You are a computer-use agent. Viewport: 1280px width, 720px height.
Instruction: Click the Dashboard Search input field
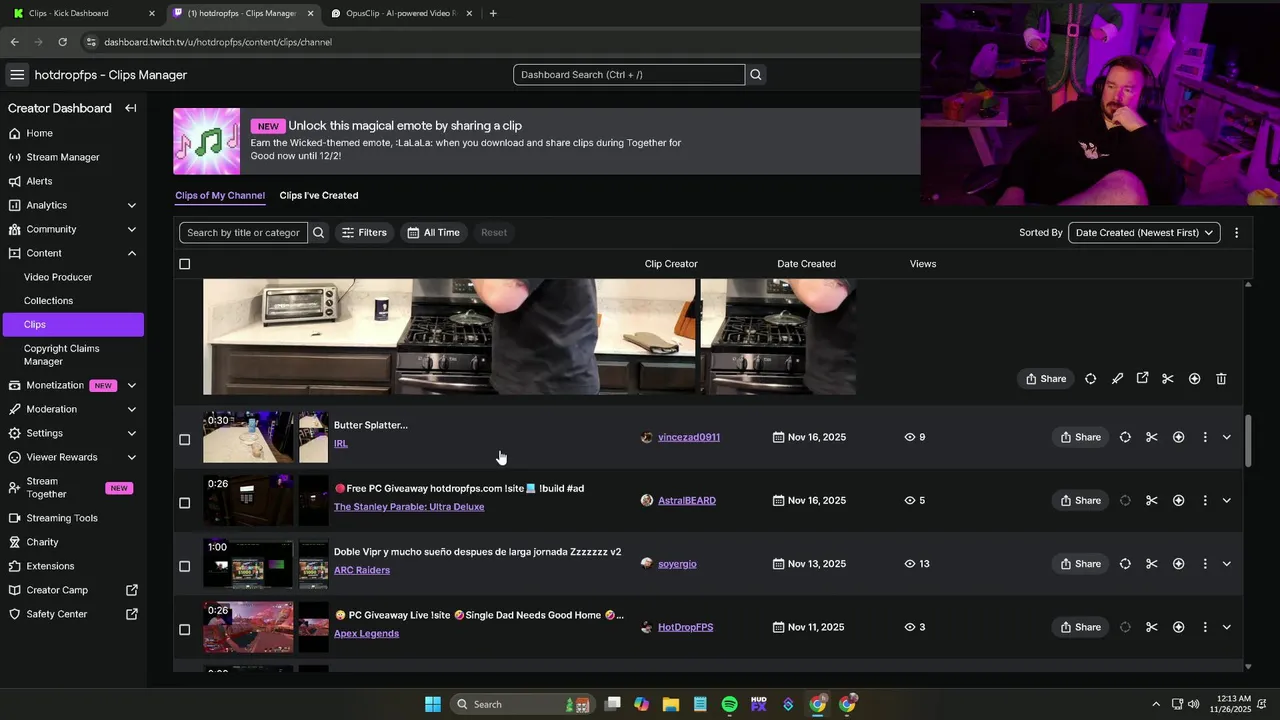tap(629, 75)
